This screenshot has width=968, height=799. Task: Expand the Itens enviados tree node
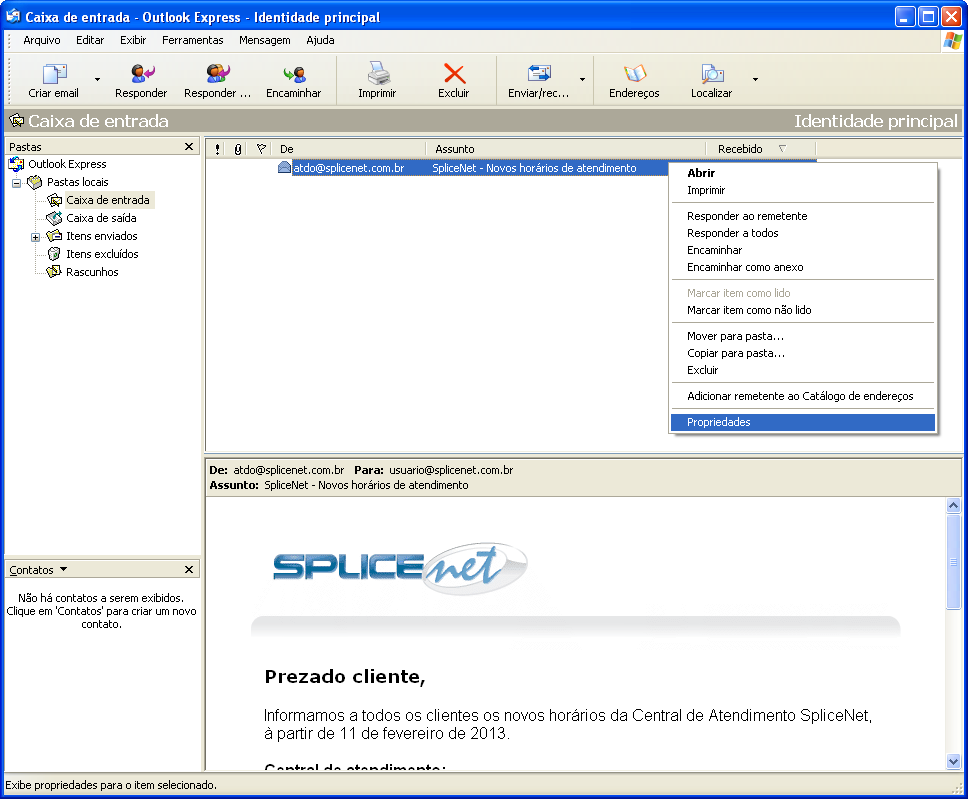pyautogui.click(x=35, y=237)
